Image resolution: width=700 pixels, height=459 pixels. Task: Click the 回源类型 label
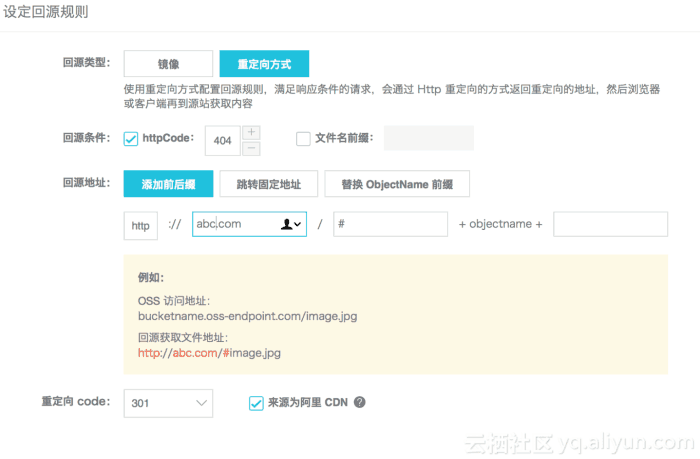(x=86, y=63)
